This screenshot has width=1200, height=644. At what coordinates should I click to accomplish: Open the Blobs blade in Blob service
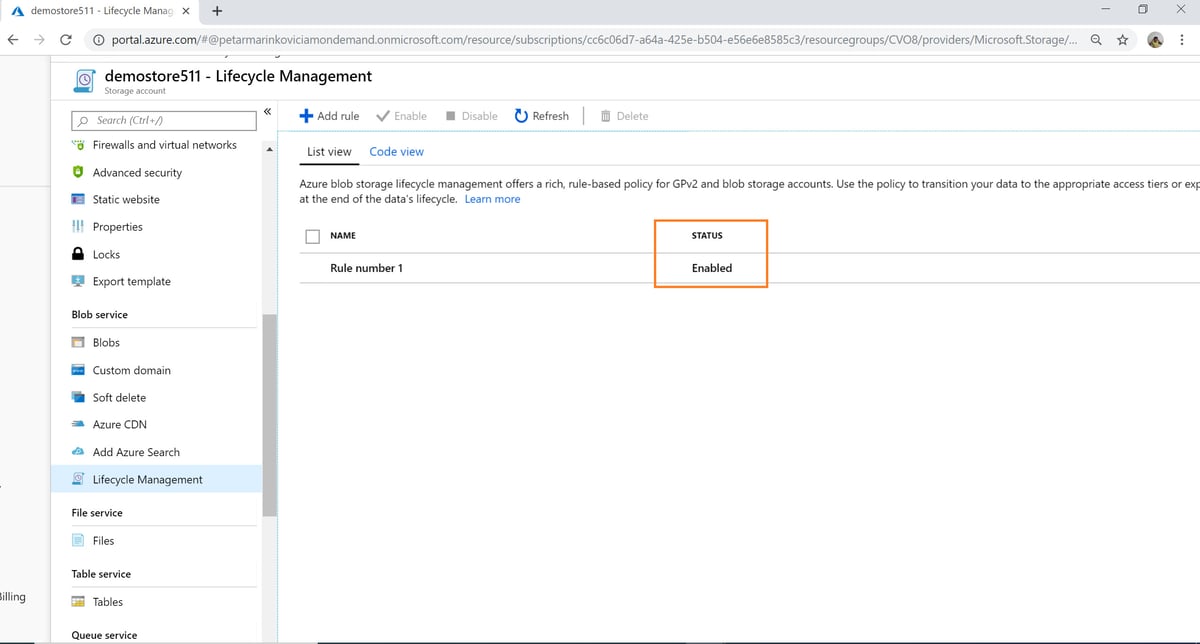104,342
